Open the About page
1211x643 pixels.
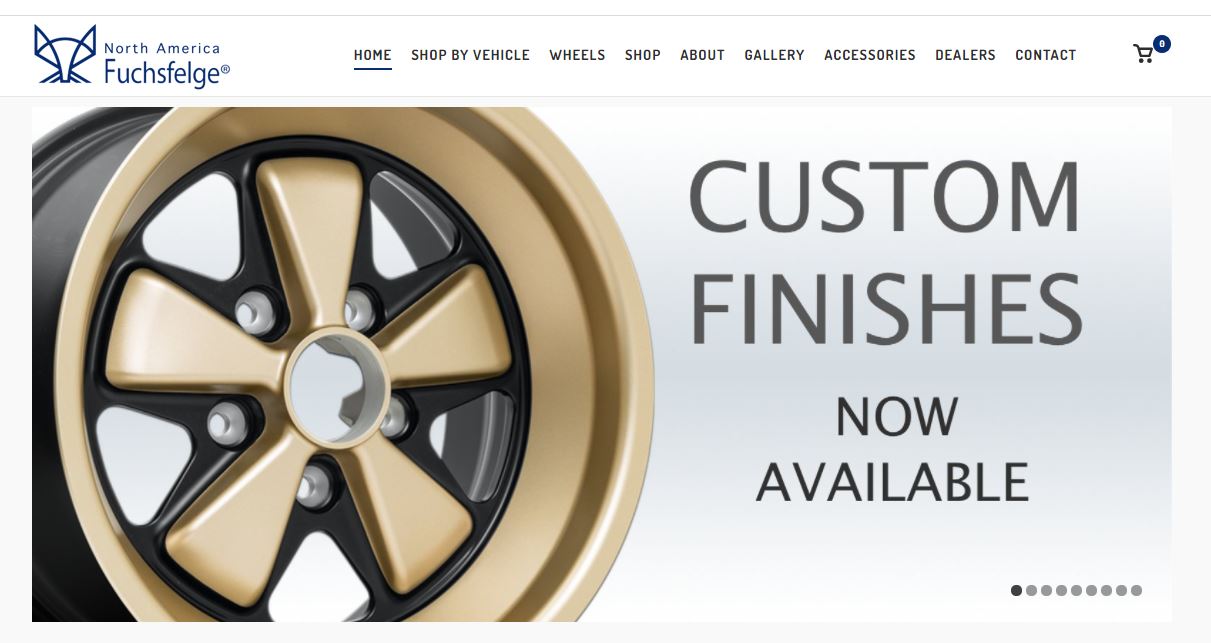tap(702, 55)
